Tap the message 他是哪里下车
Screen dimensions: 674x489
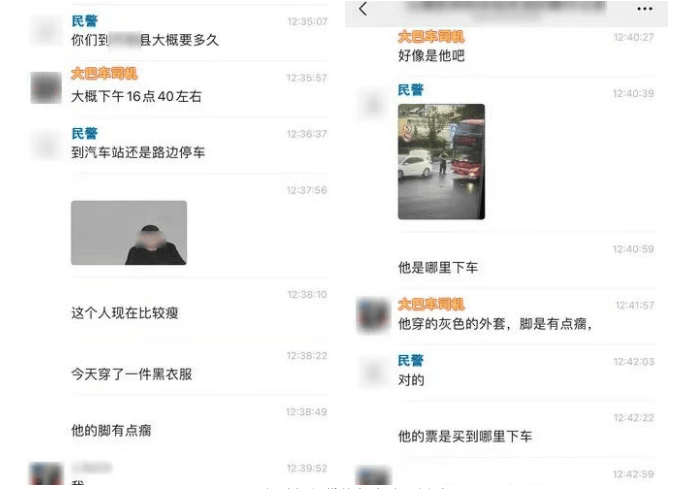(438, 267)
